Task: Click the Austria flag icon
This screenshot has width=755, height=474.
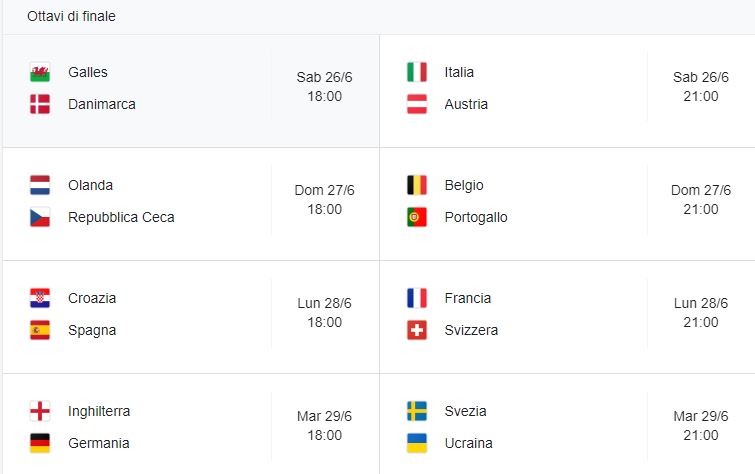Action: click(417, 104)
